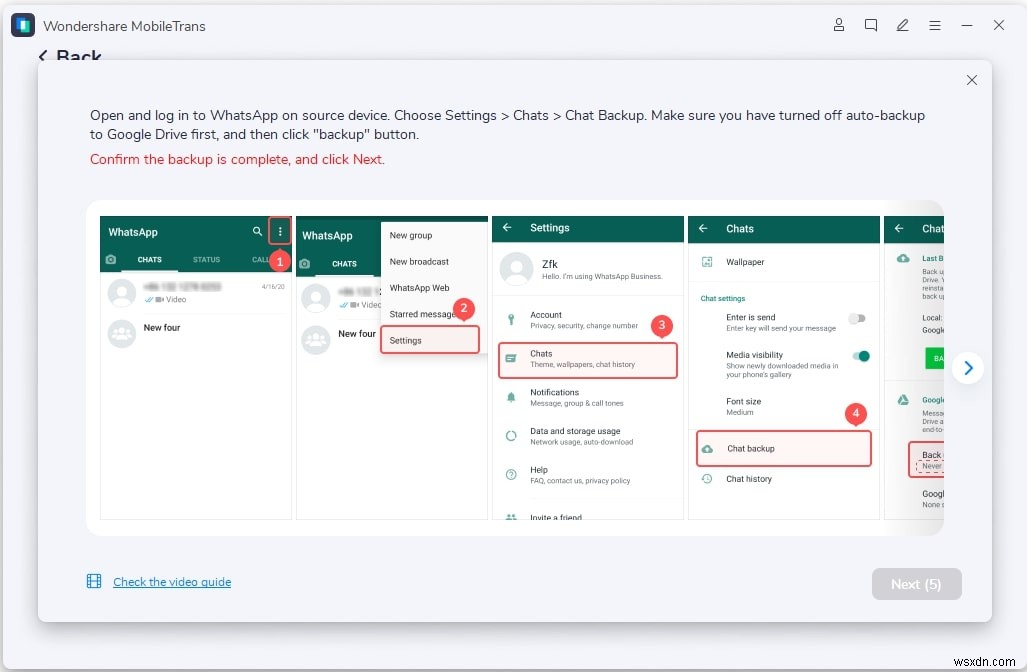Disable the Media visibility switch

(x=858, y=356)
